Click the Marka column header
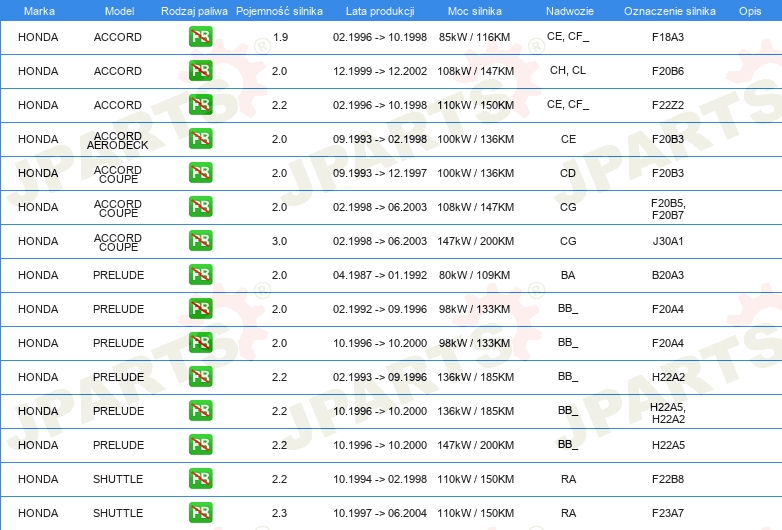This screenshot has width=782, height=530. point(39,11)
